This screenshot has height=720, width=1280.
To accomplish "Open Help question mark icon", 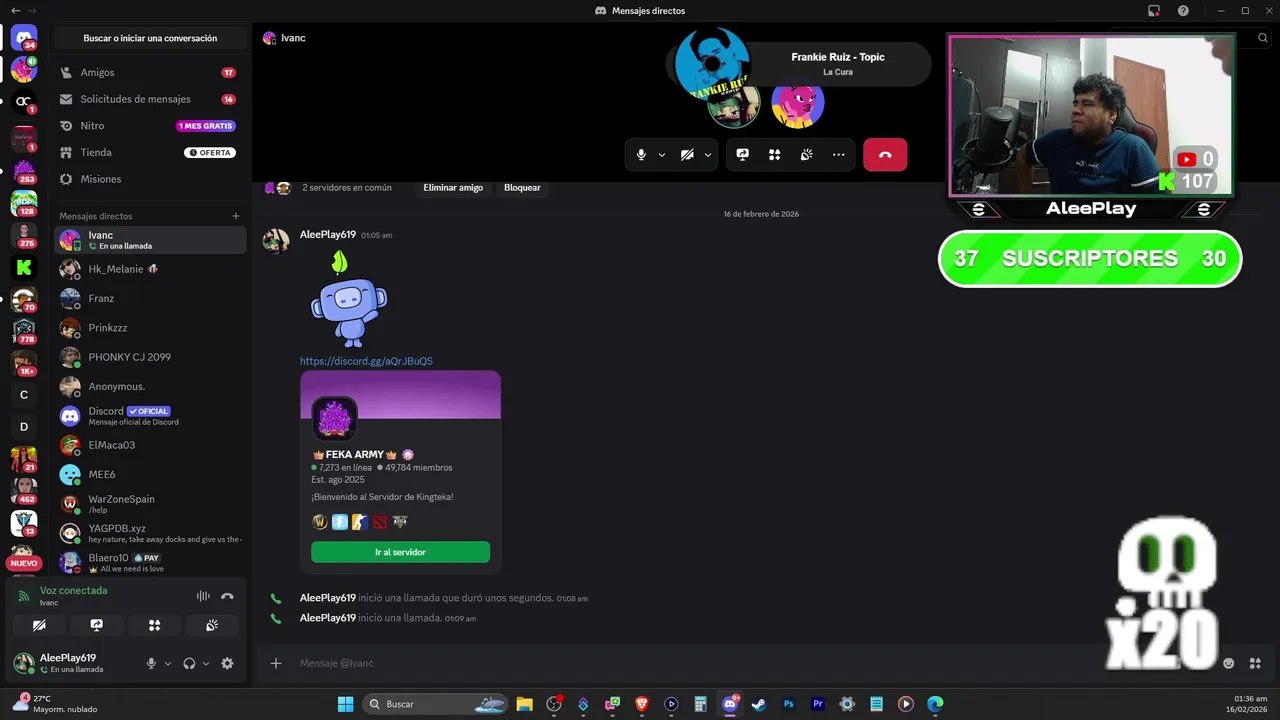I will [1183, 10].
